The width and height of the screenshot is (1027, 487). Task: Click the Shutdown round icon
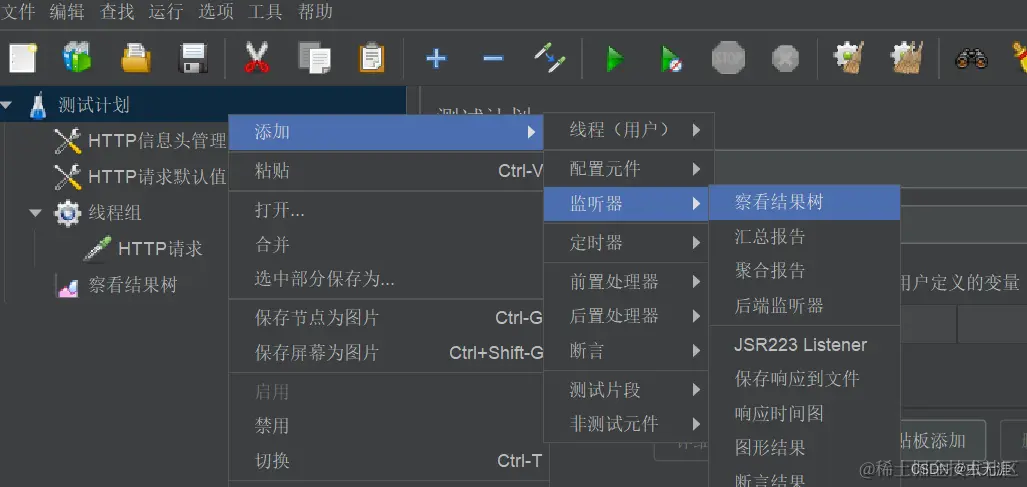pos(785,58)
